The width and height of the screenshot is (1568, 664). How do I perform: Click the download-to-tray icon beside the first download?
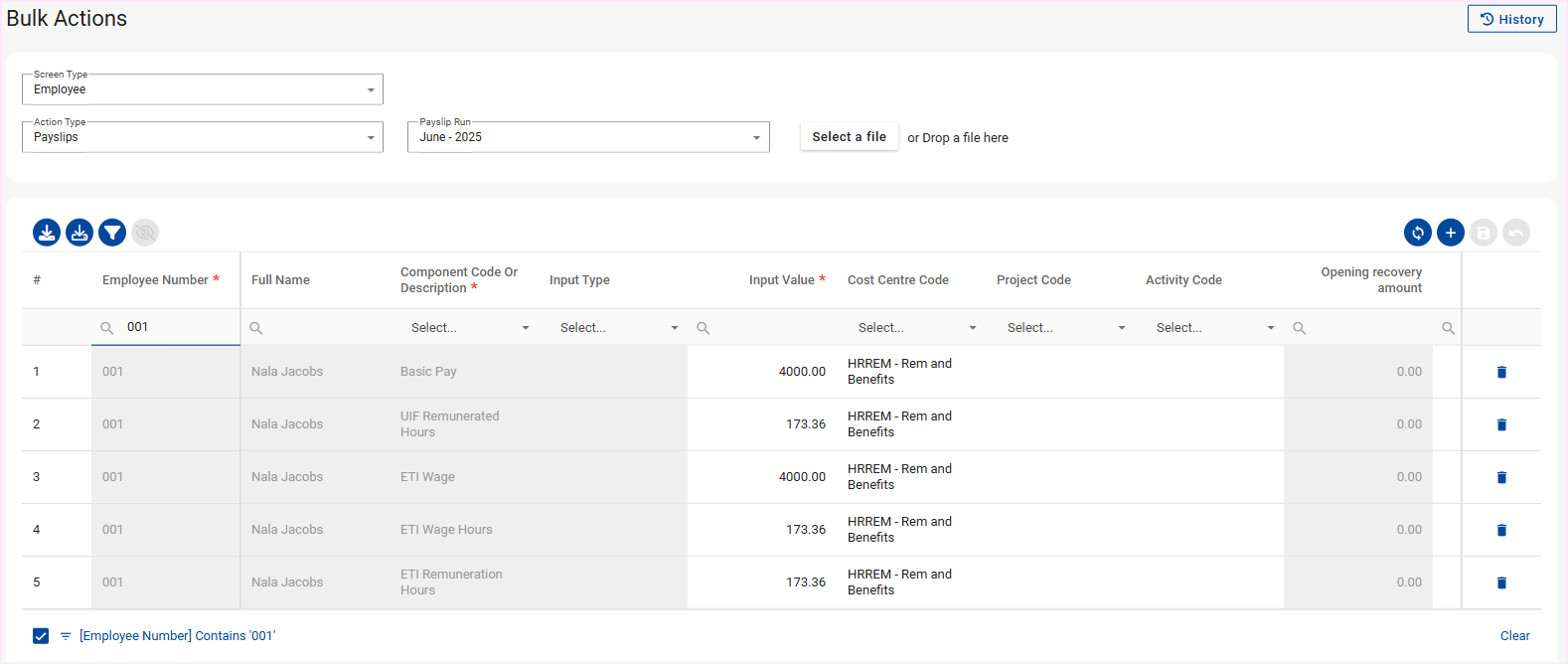coord(79,233)
